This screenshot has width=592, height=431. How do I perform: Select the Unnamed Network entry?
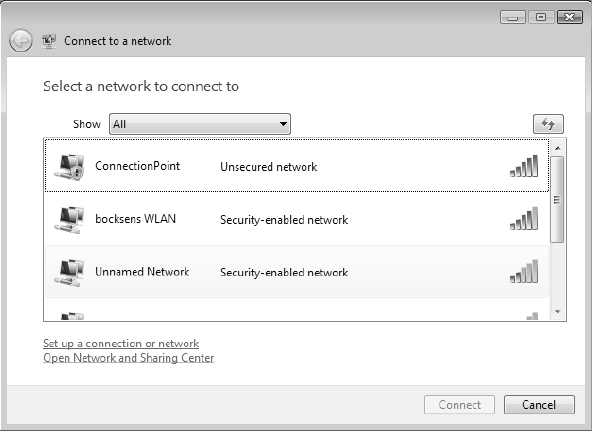click(x=297, y=272)
